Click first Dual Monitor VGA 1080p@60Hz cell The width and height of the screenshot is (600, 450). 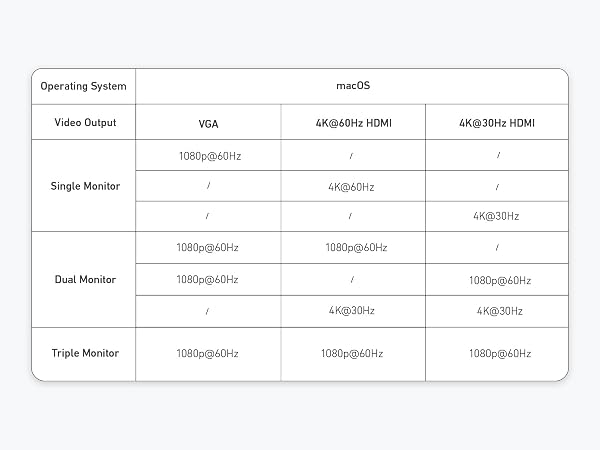click(x=208, y=248)
